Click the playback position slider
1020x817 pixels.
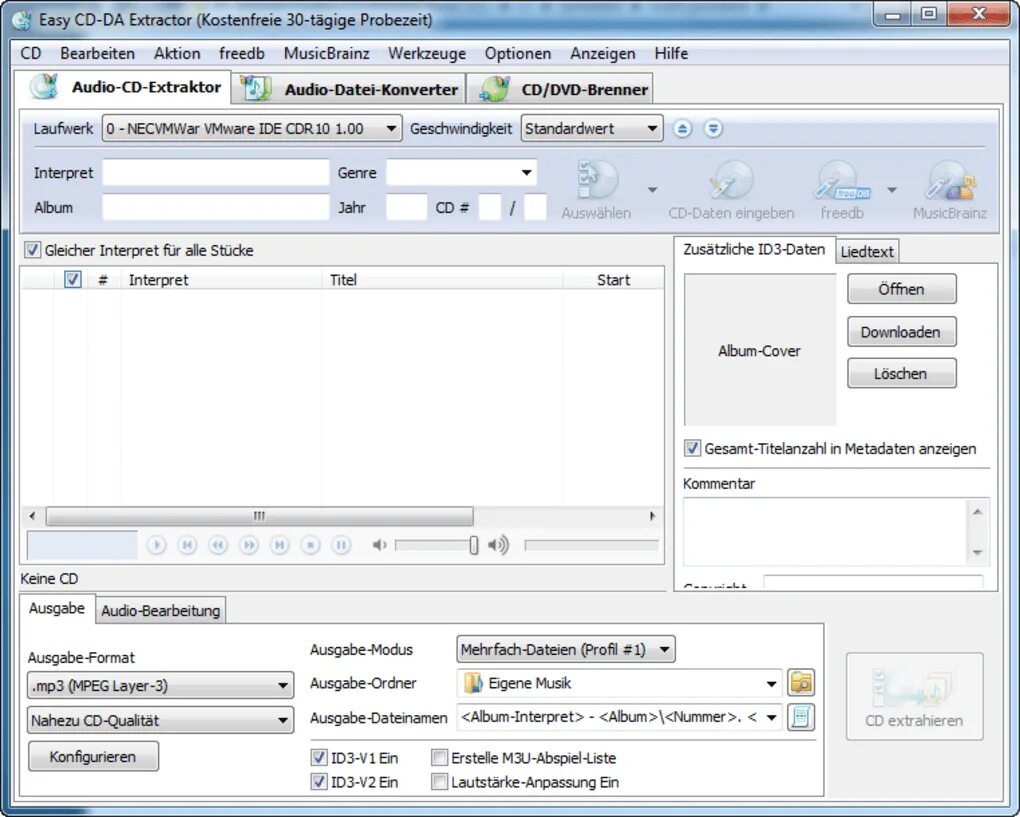pyautogui.click(x=591, y=545)
